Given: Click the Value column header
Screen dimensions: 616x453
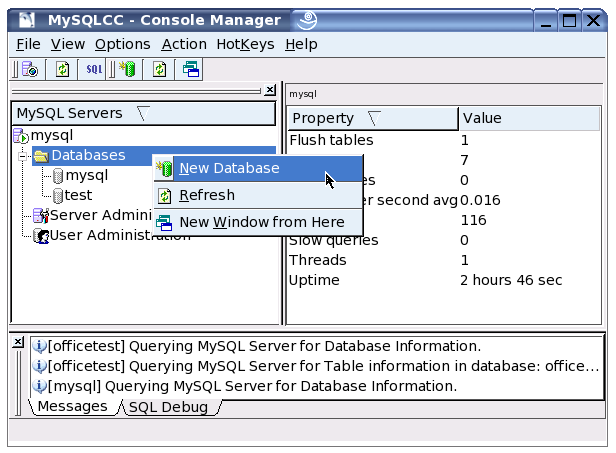Looking at the screenshot, I should 530,118.
